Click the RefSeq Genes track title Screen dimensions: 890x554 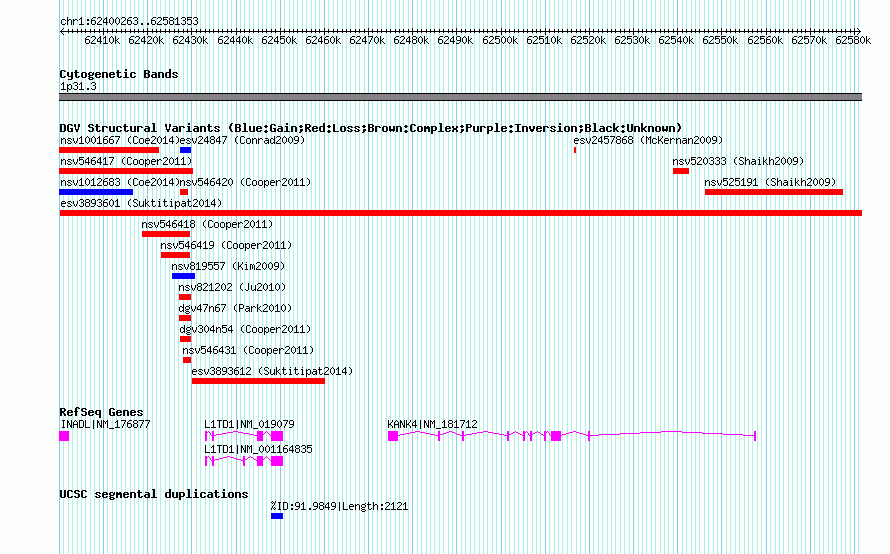[x=102, y=412]
